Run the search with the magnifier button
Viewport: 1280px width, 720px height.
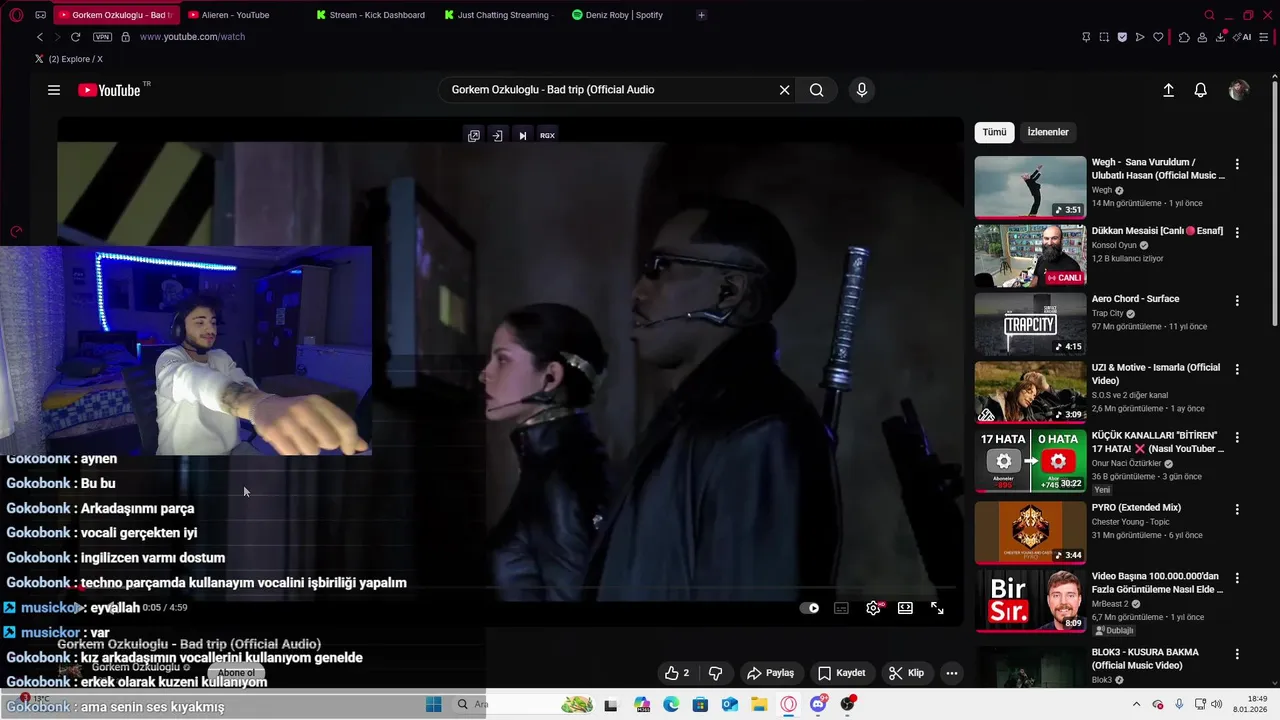pos(817,90)
